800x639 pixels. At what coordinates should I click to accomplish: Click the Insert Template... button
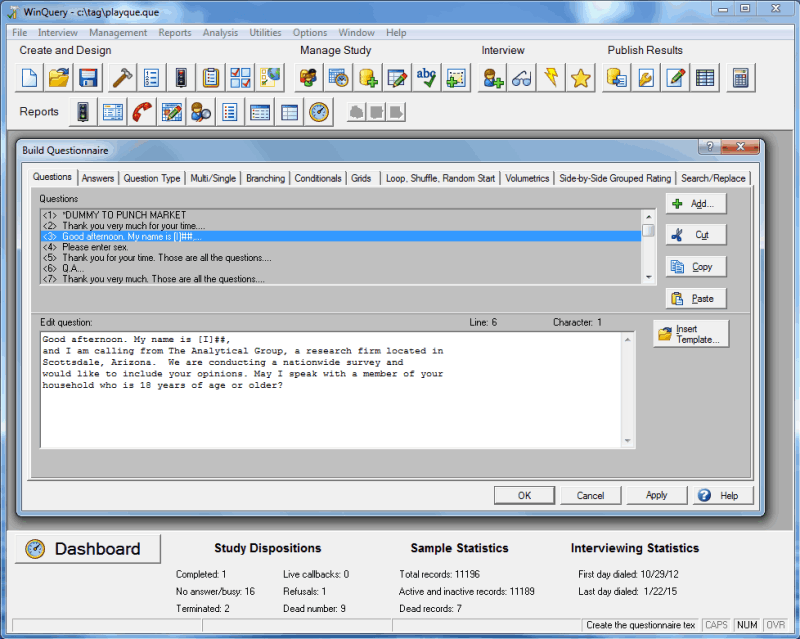(691, 334)
